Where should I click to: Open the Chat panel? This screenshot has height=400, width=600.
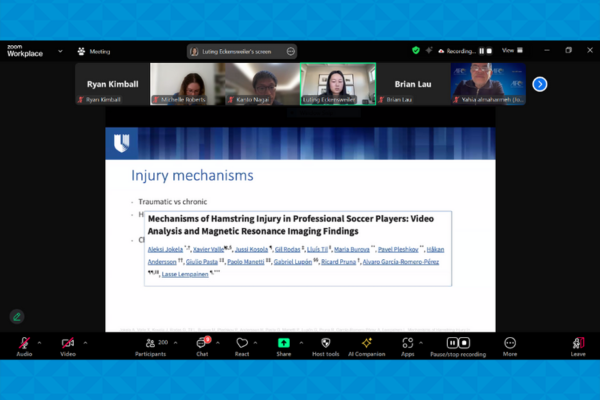(202, 343)
